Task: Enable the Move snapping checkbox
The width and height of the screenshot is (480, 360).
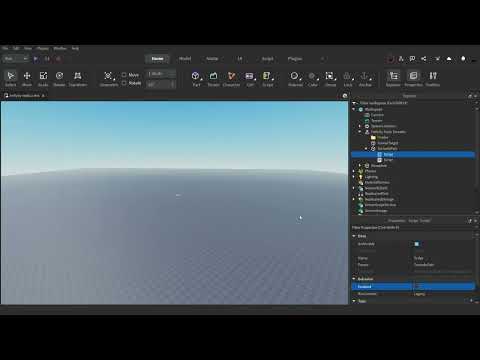Action: point(124,75)
